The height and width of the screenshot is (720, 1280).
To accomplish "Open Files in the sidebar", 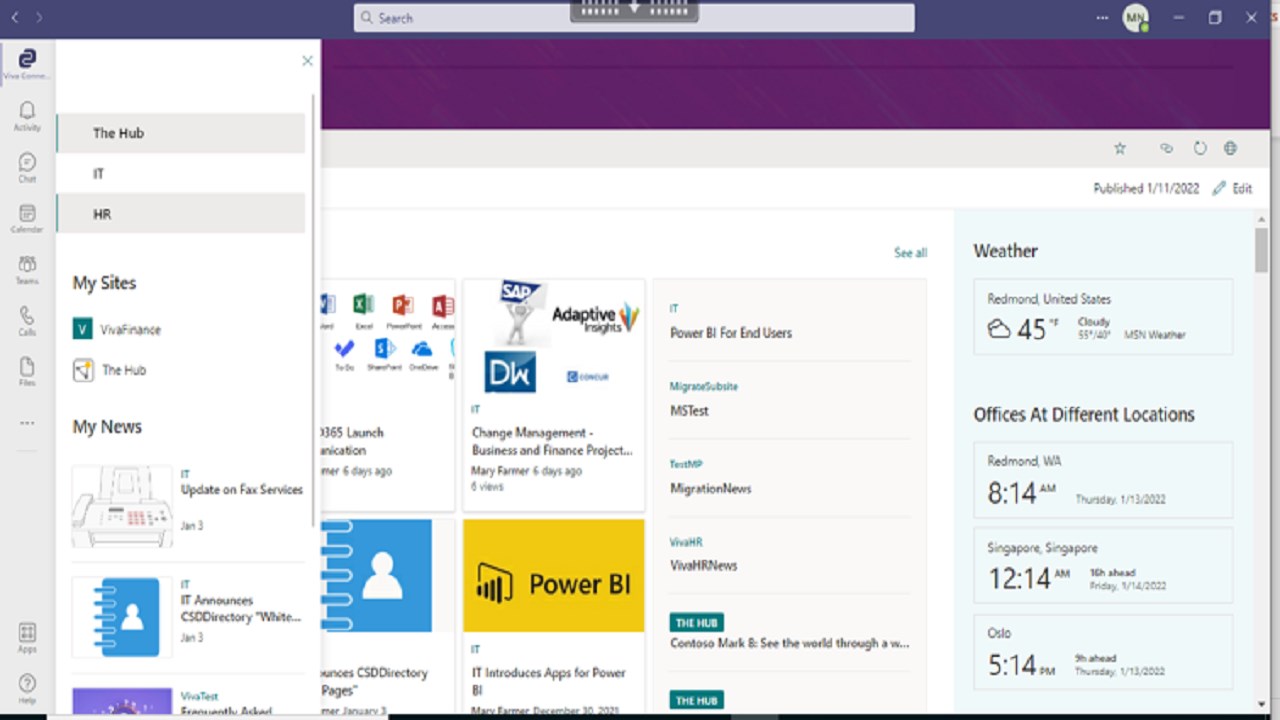I will click(x=27, y=372).
